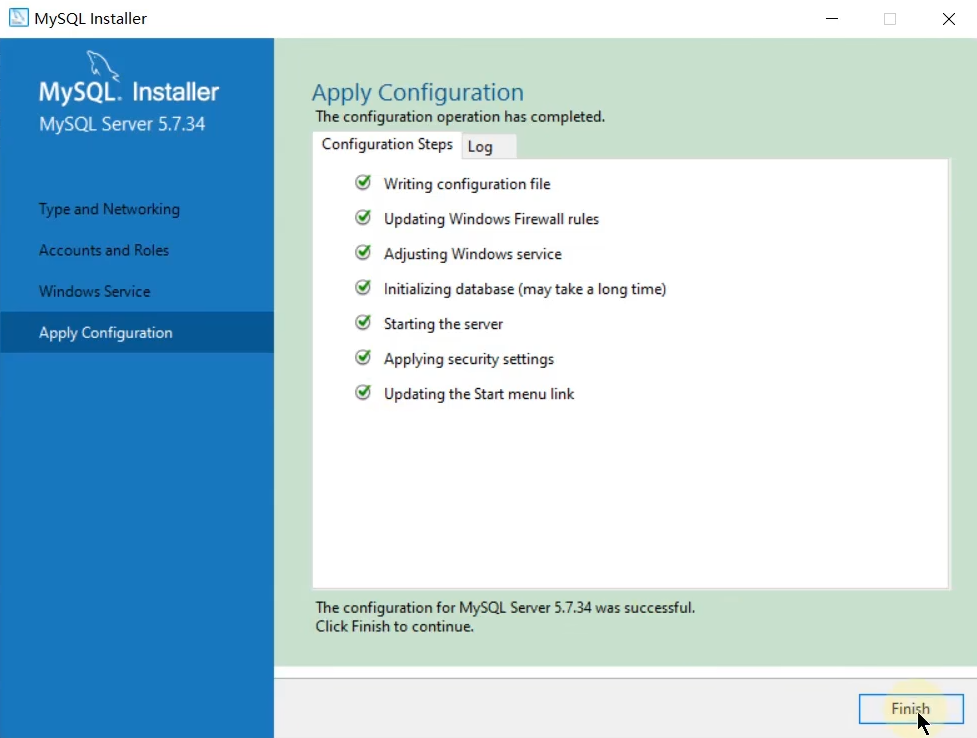Click the MySQL Installer title bar icon

click(19, 17)
